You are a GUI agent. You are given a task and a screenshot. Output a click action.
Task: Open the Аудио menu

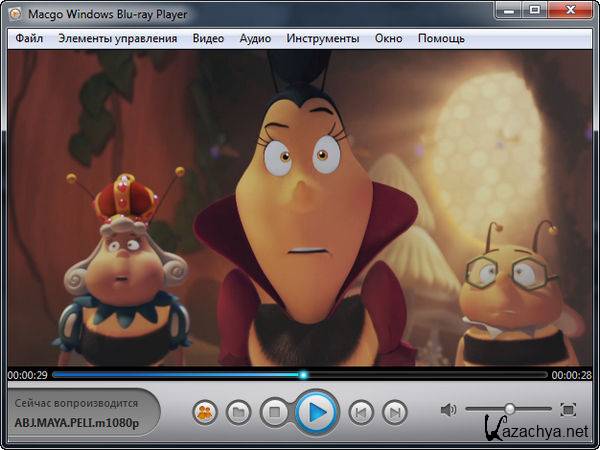coord(255,38)
